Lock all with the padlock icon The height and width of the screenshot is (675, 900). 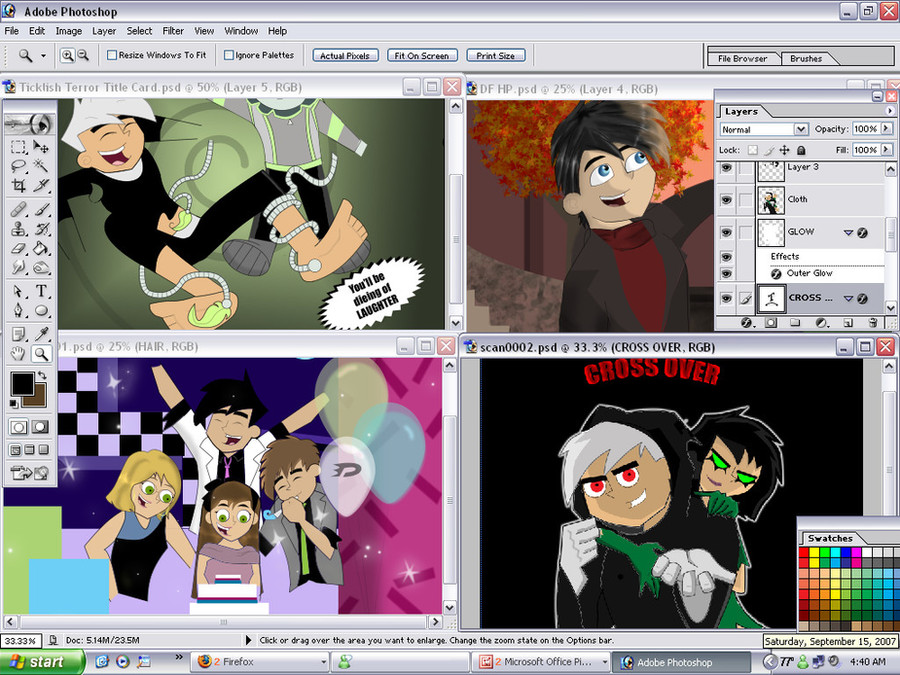[801, 150]
